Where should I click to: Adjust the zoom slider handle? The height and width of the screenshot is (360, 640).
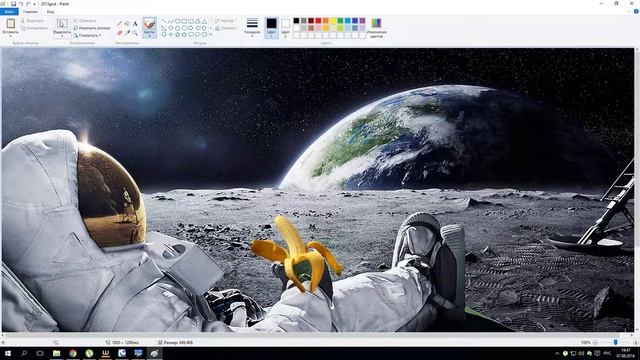(616, 342)
